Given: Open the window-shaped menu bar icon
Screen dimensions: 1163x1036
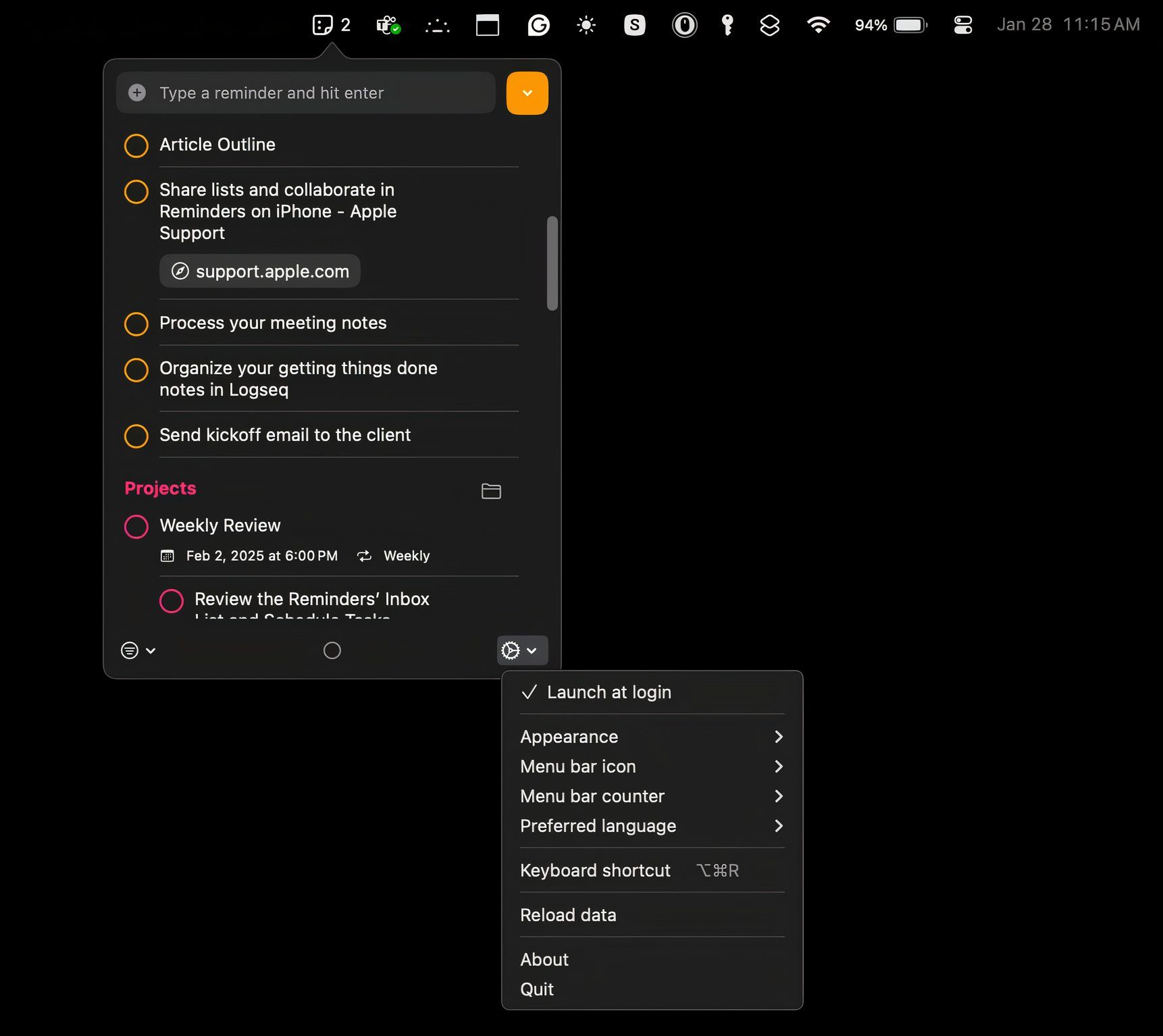Looking at the screenshot, I should click(488, 25).
